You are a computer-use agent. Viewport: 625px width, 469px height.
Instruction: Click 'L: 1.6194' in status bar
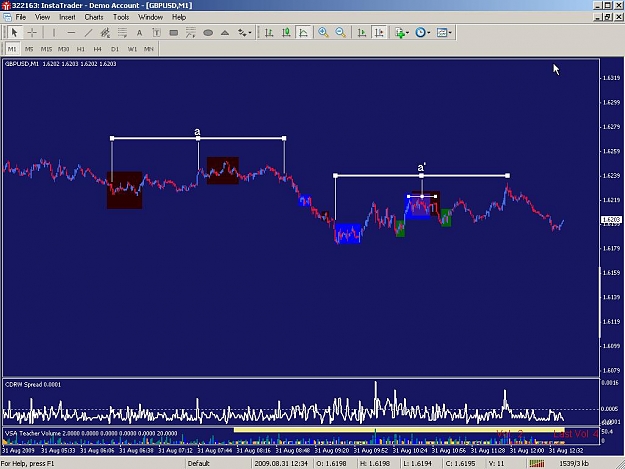coord(417,463)
